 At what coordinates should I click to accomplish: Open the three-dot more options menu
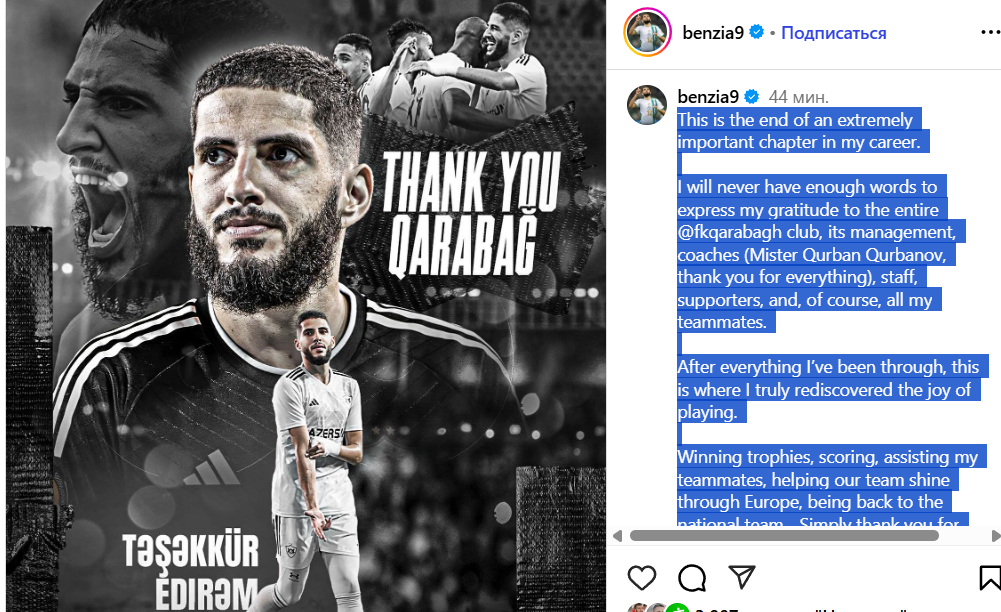tap(990, 33)
